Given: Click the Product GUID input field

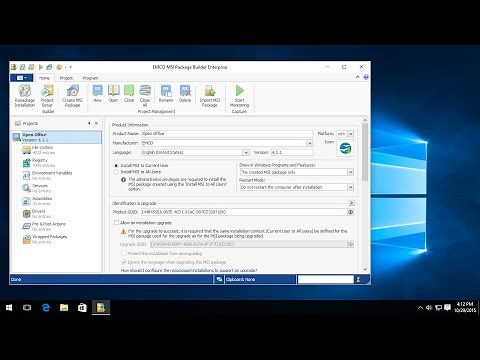Looking at the screenshot, I should (x=244, y=212).
